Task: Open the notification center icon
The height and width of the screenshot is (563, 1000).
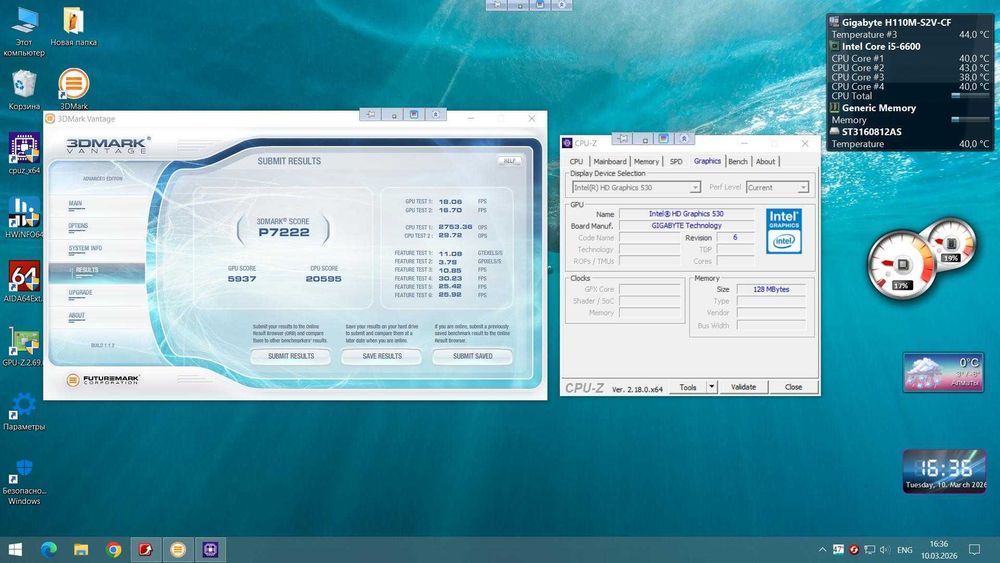Action: 974,550
